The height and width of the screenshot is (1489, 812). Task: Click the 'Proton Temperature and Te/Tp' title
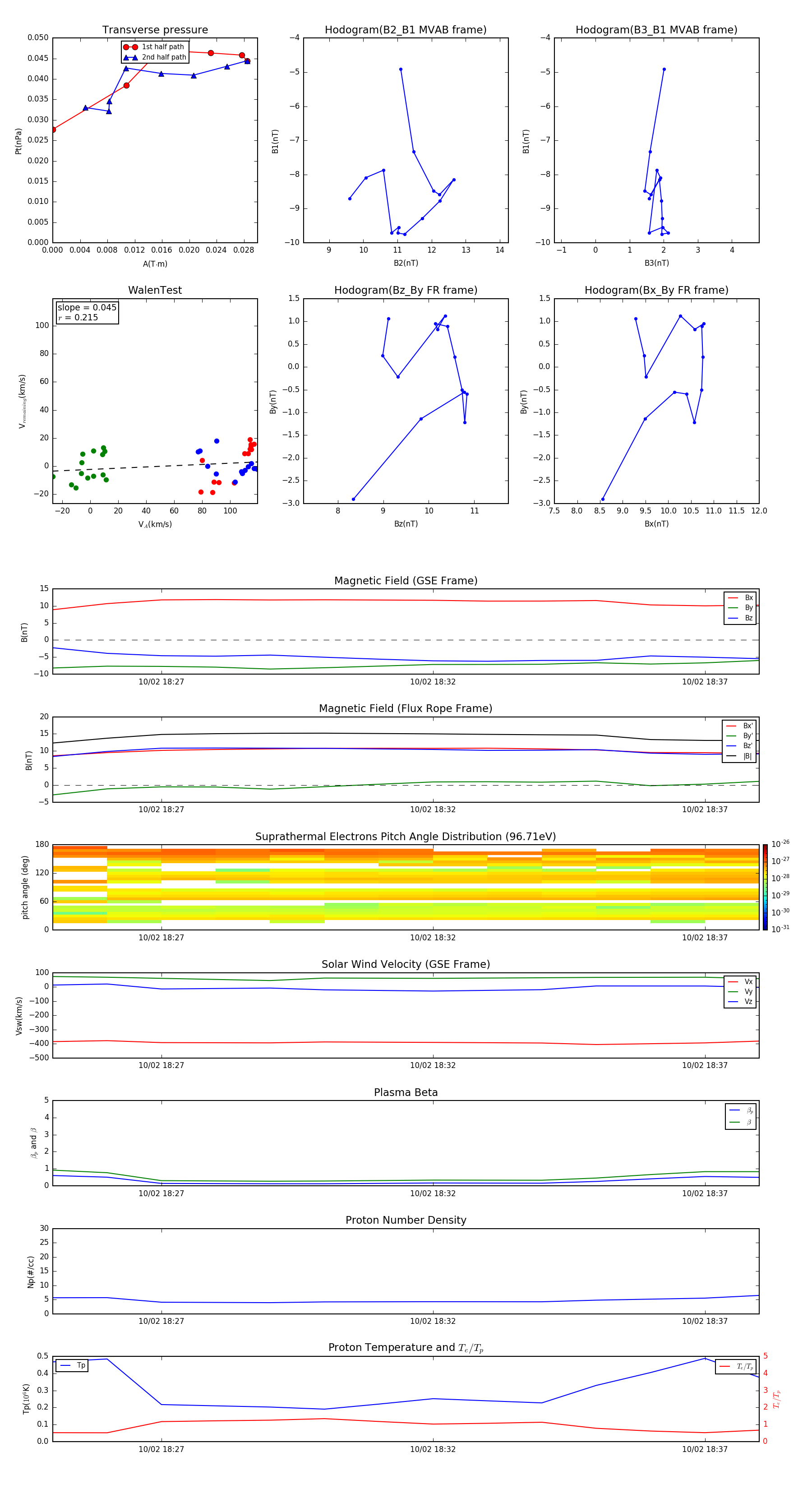tap(406, 1348)
